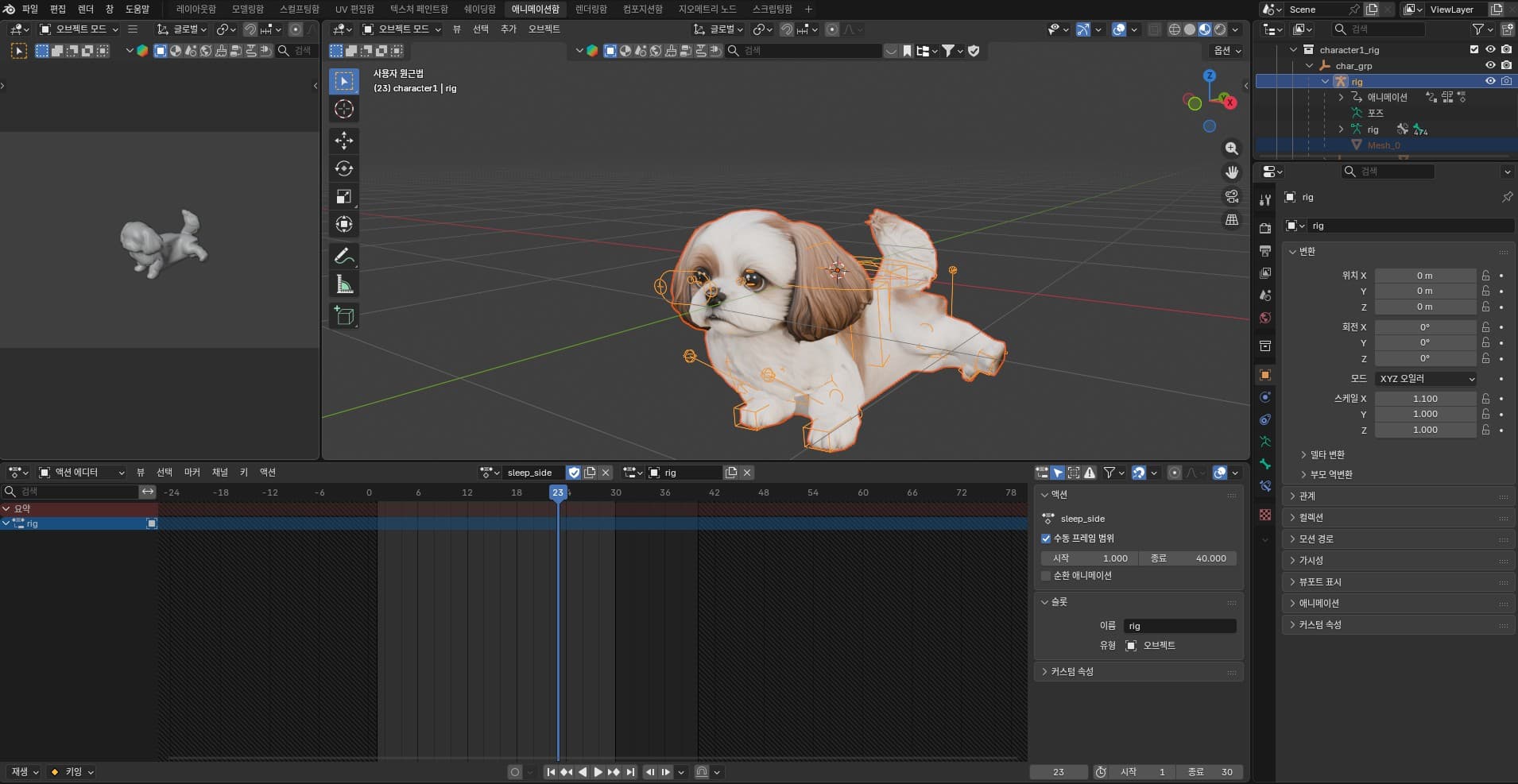
Task: Open the Object properties tab icon
Action: (1265, 375)
